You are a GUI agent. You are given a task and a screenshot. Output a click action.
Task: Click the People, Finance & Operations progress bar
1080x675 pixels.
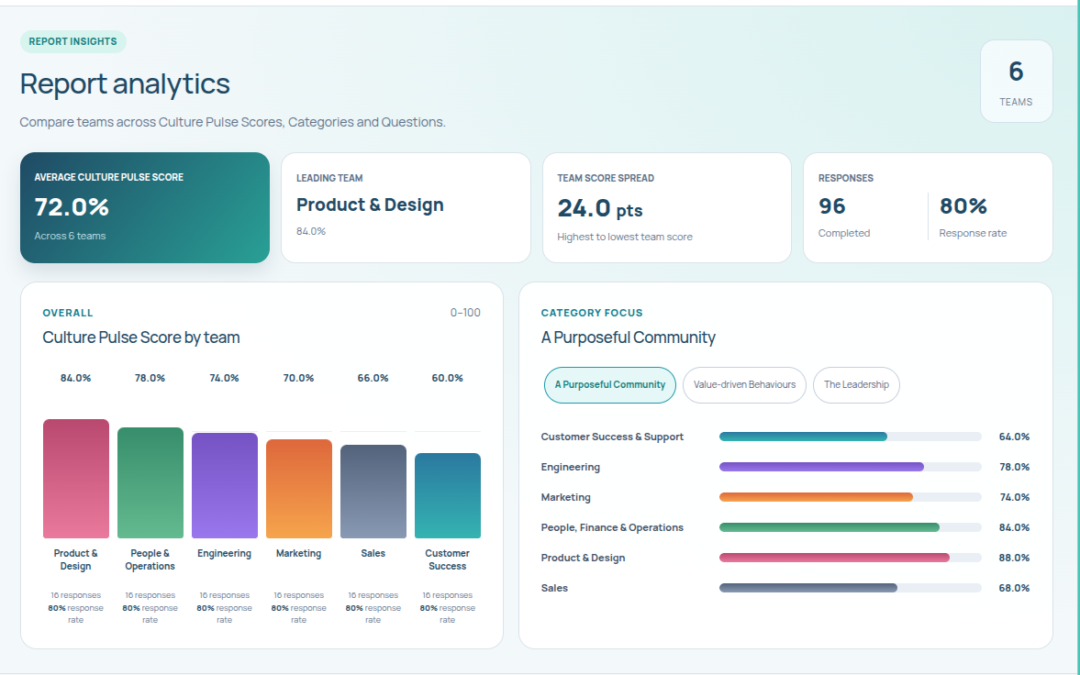click(x=850, y=528)
